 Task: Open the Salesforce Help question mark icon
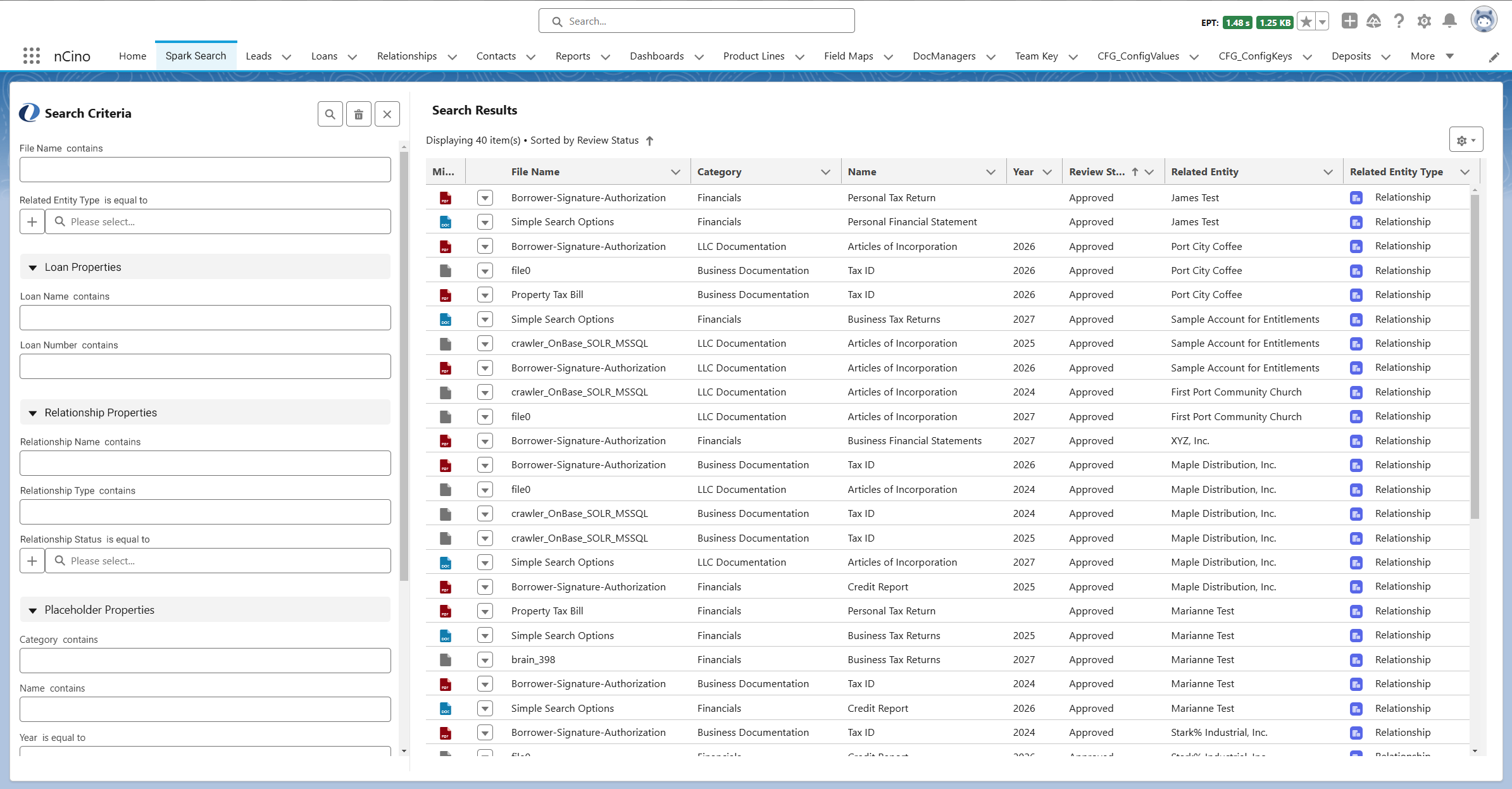tap(1399, 21)
